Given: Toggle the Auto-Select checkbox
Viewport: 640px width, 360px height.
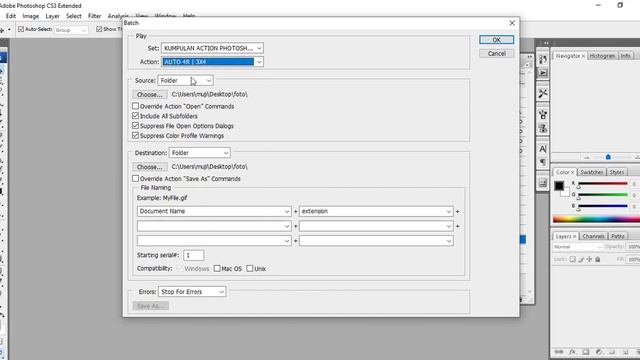Looking at the screenshot, I should 21,29.
